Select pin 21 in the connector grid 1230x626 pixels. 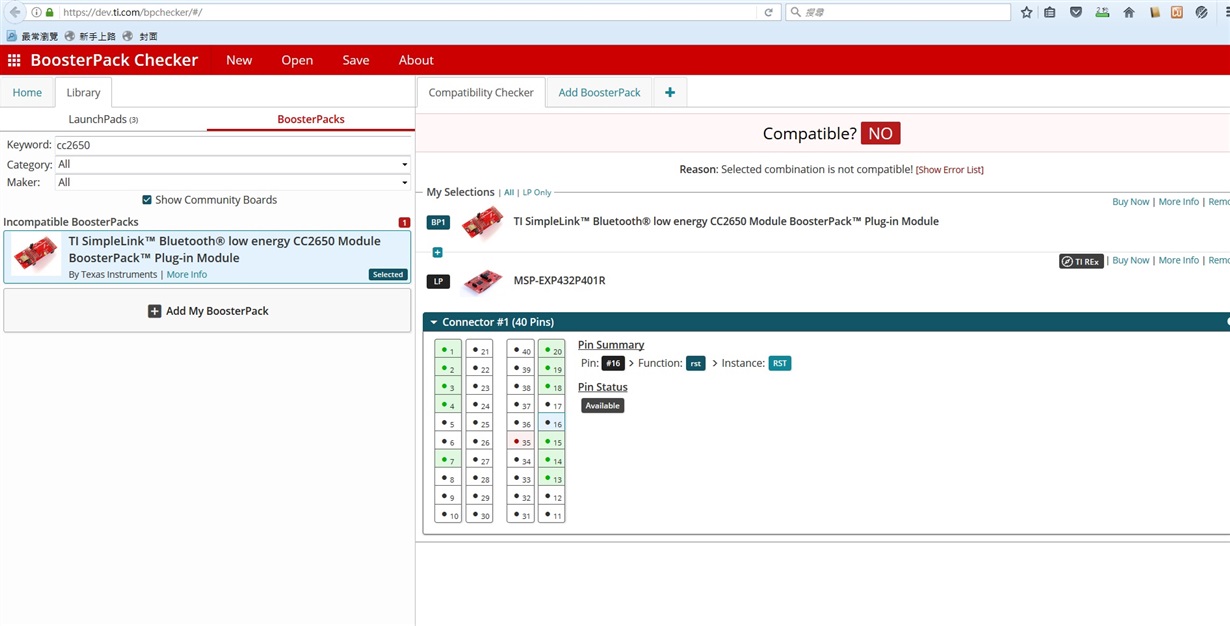479,350
